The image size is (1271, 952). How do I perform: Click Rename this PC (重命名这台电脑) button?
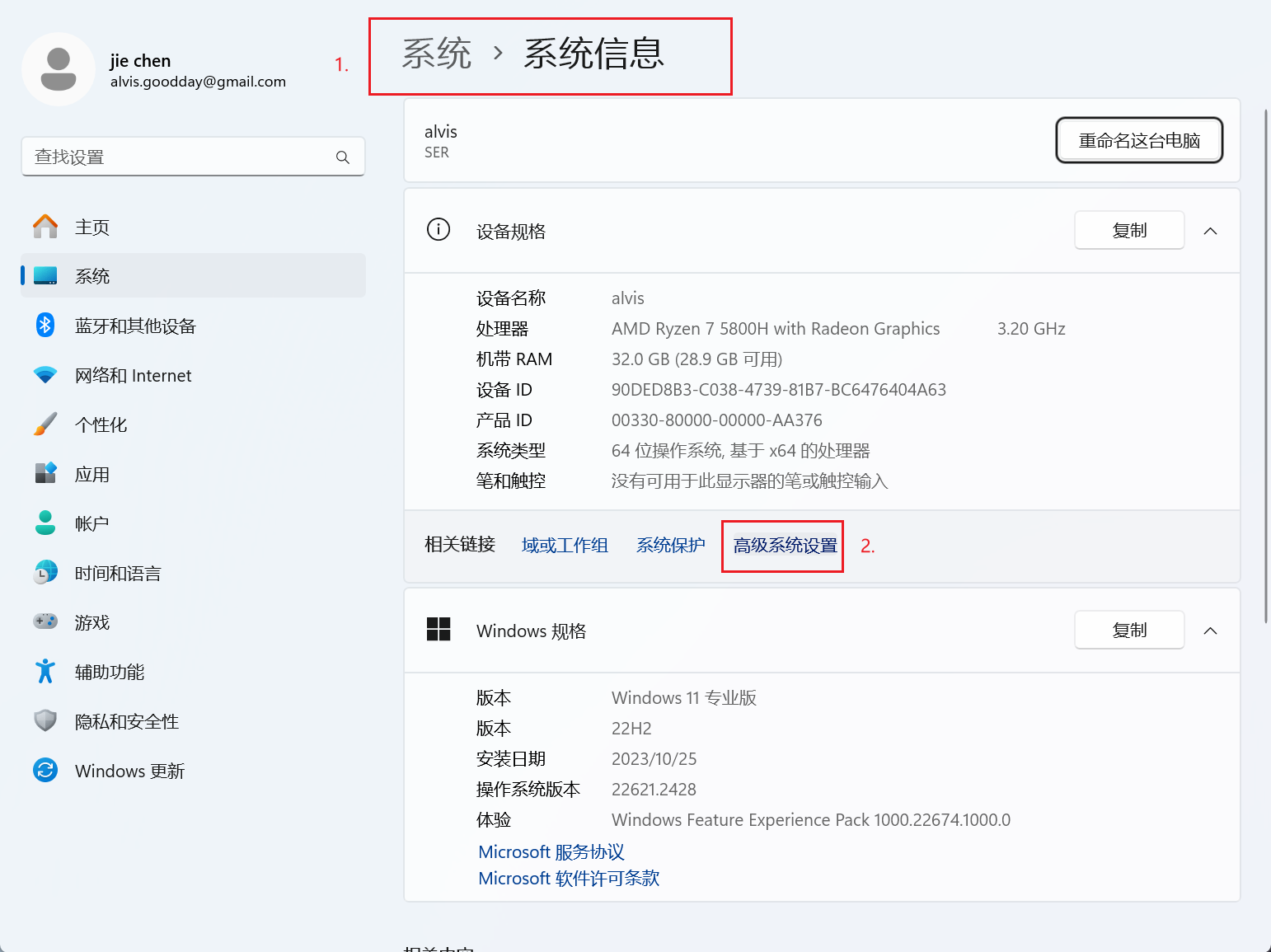tap(1138, 141)
